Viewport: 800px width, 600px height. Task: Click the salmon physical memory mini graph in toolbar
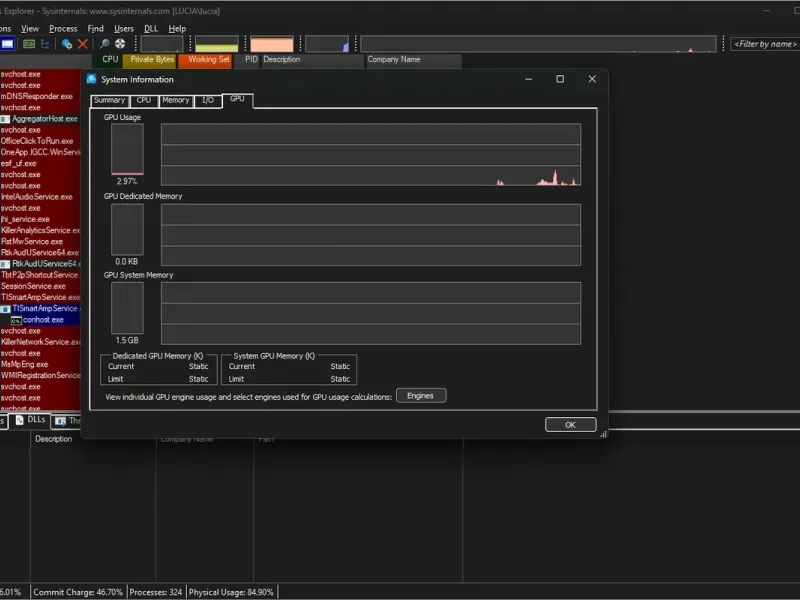pyautogui.click(x=272, y=44)
